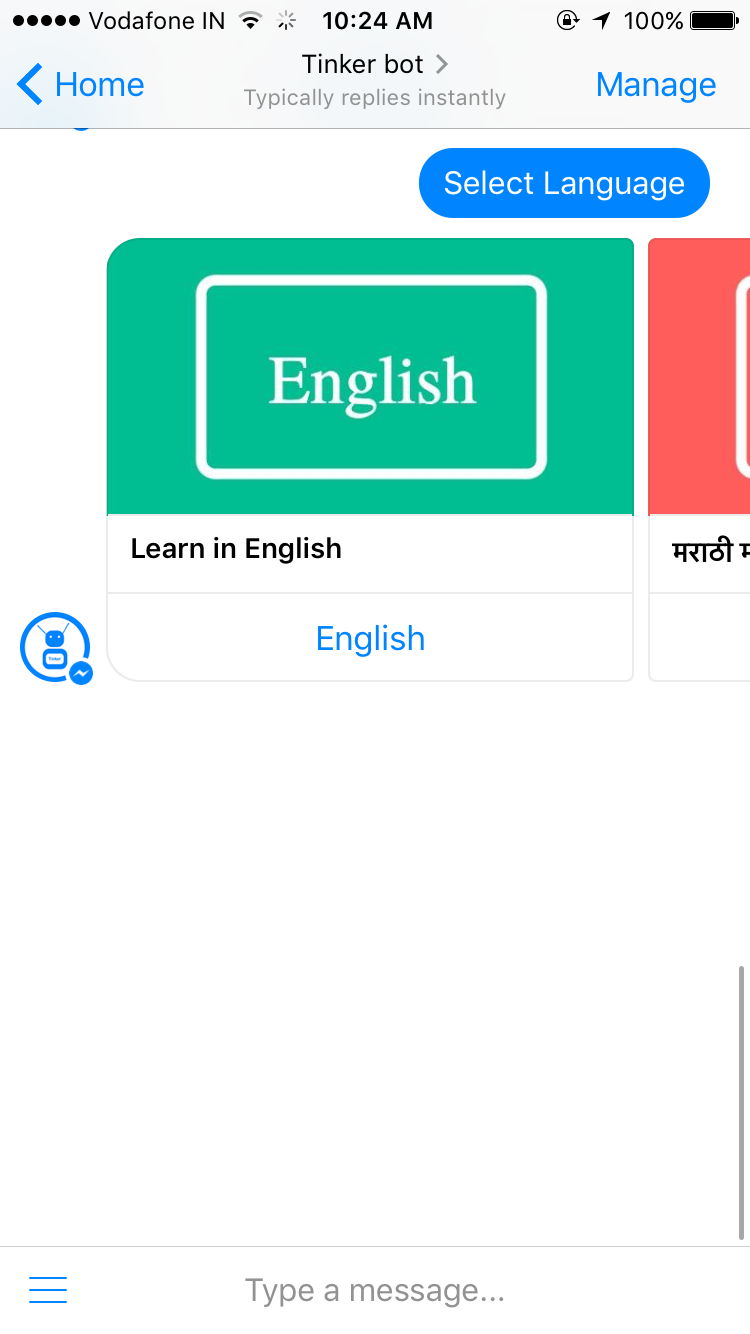Go back to Home
Viewport: 750px width, 1334px height.
(81, 84)
